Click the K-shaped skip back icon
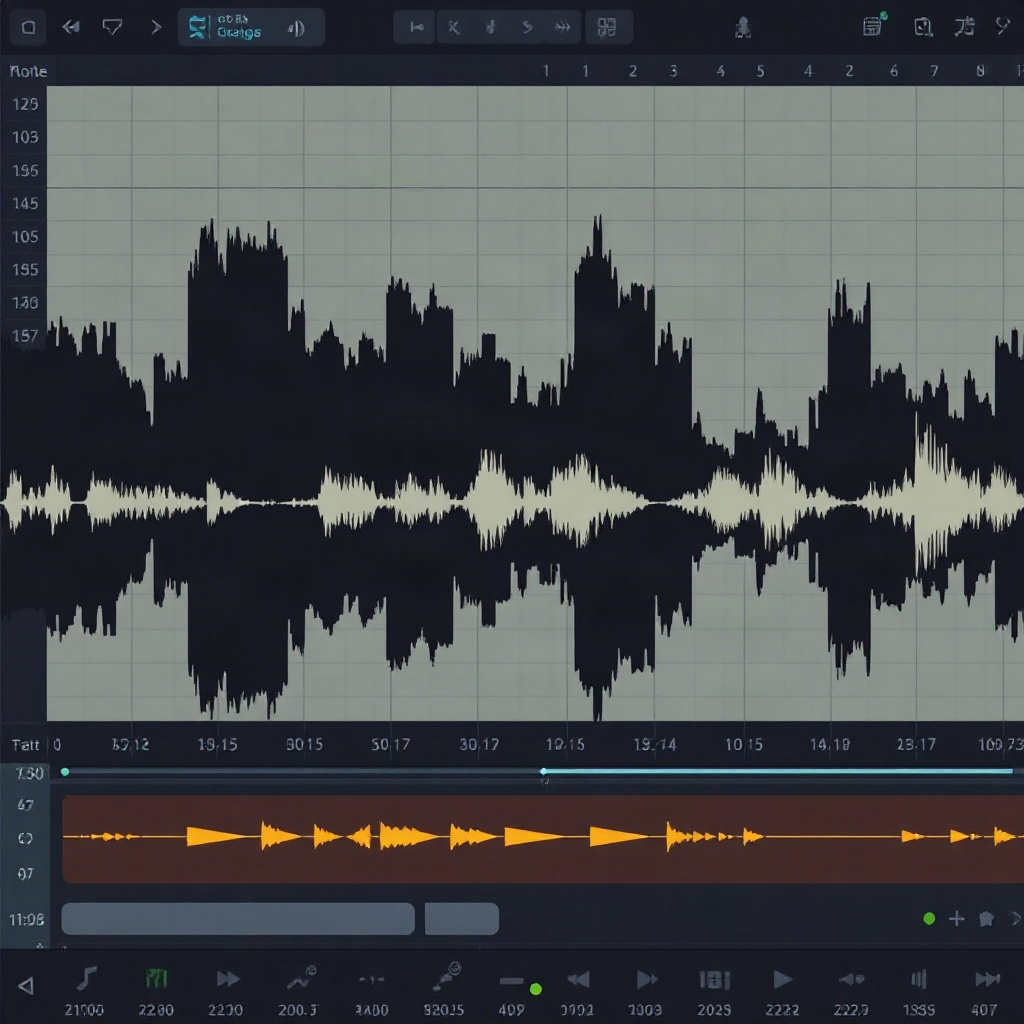This screenshot has height=1024, width=1024. [x=454, y=27]
